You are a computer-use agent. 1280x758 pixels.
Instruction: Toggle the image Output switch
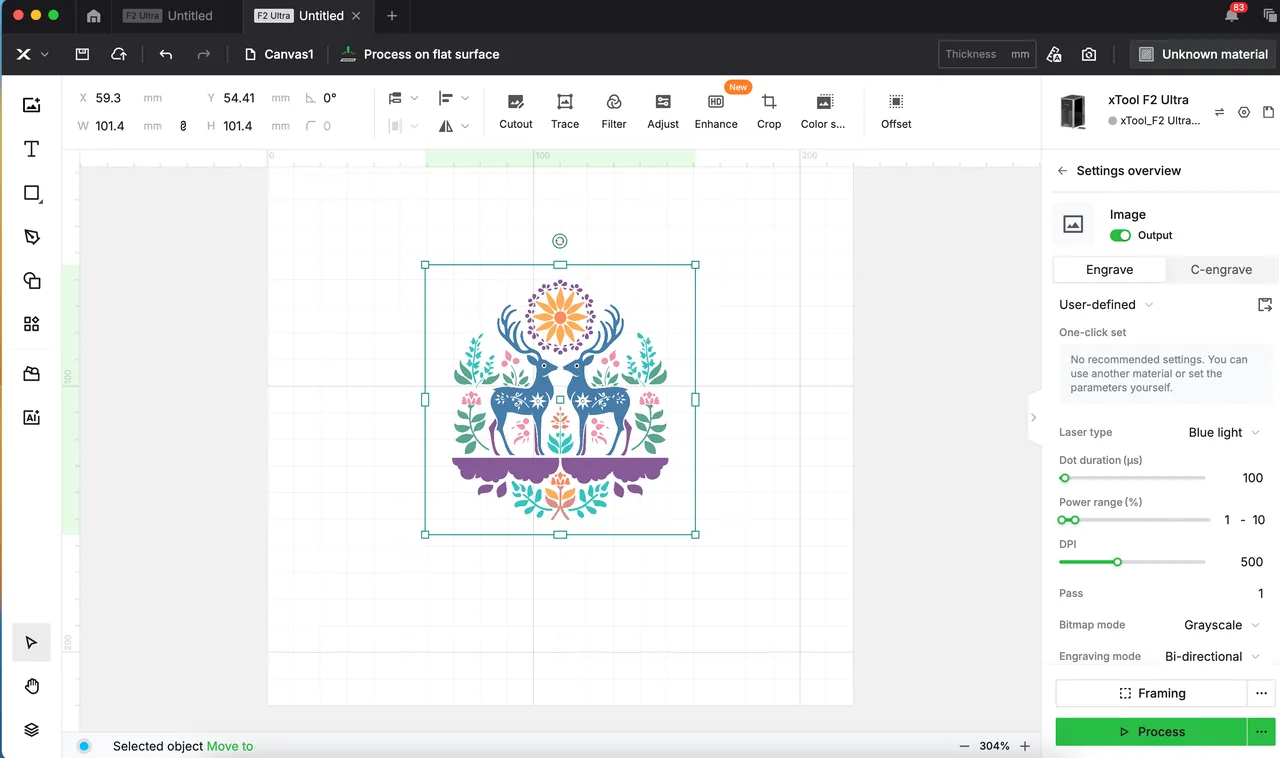[x=1120, y=235]
